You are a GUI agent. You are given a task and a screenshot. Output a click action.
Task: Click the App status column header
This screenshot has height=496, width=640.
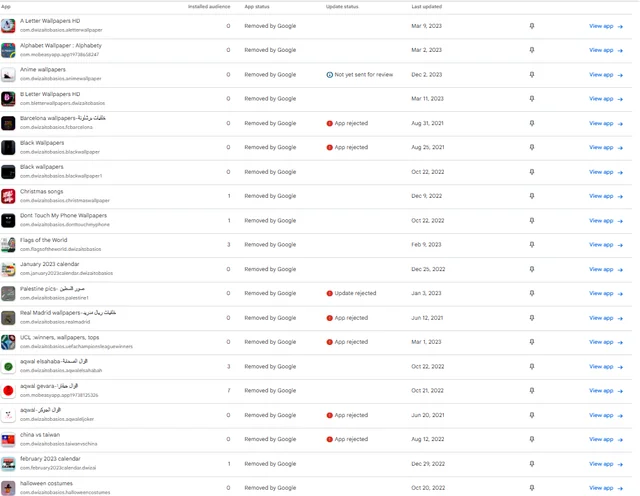pyautogui.click(x=257, y=6)
